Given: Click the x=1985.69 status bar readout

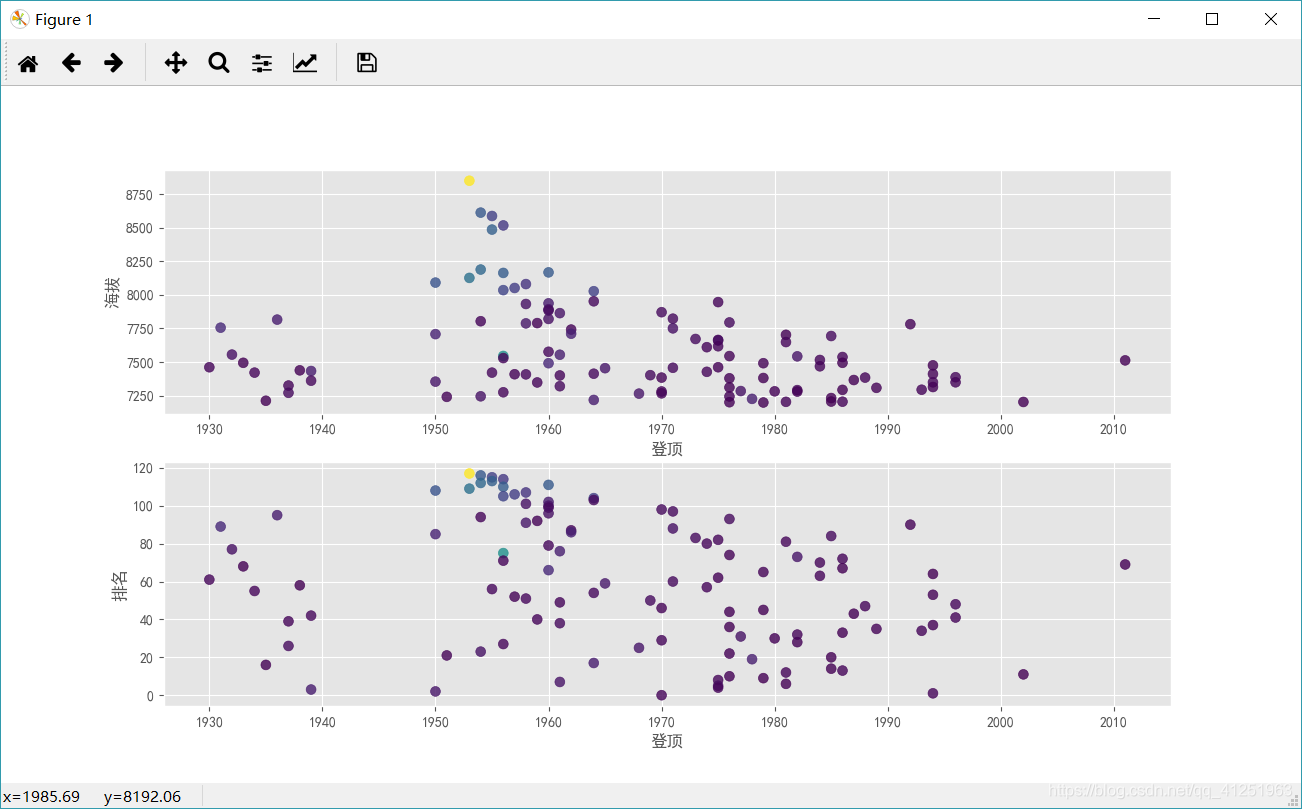Looking at the screenshot, I should coord(42,796).
